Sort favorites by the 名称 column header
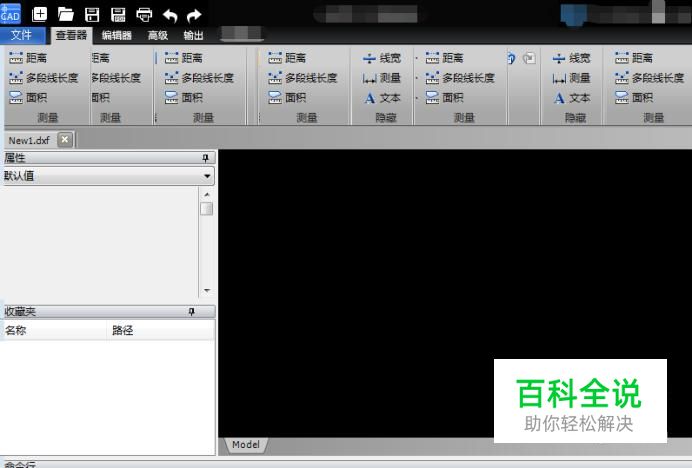This screenshot has height=468, width=692. point(54,330)
